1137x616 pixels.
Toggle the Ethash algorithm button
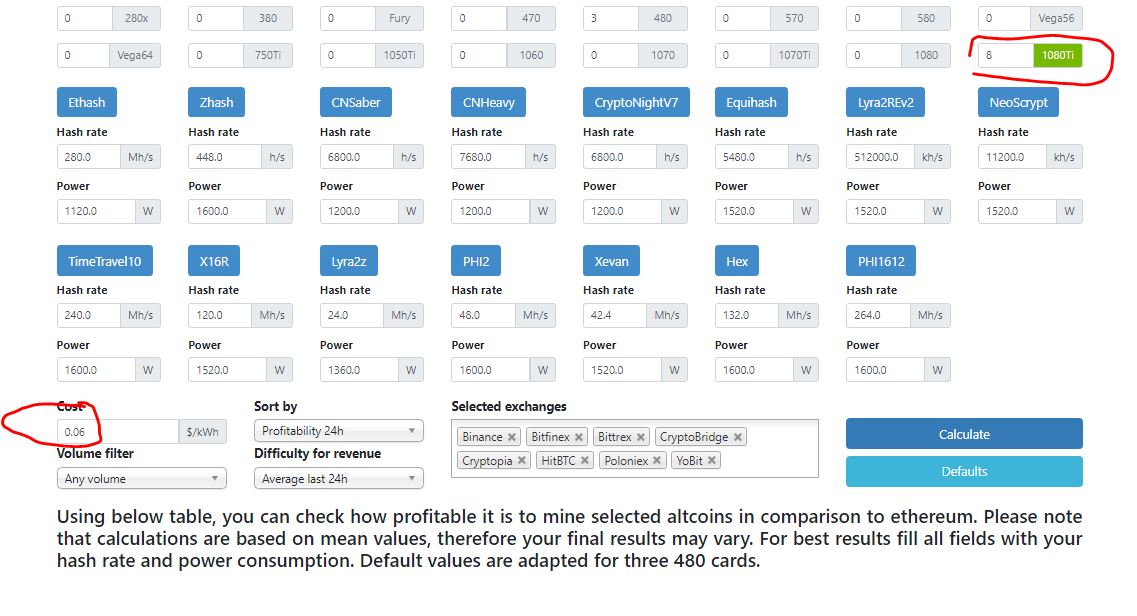click(x=87, y=102)
